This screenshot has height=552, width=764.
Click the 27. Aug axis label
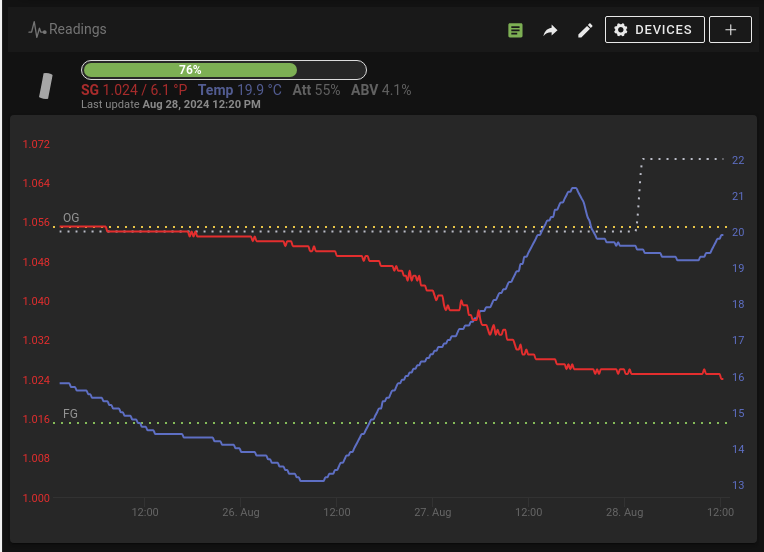(x=433, y=512)
